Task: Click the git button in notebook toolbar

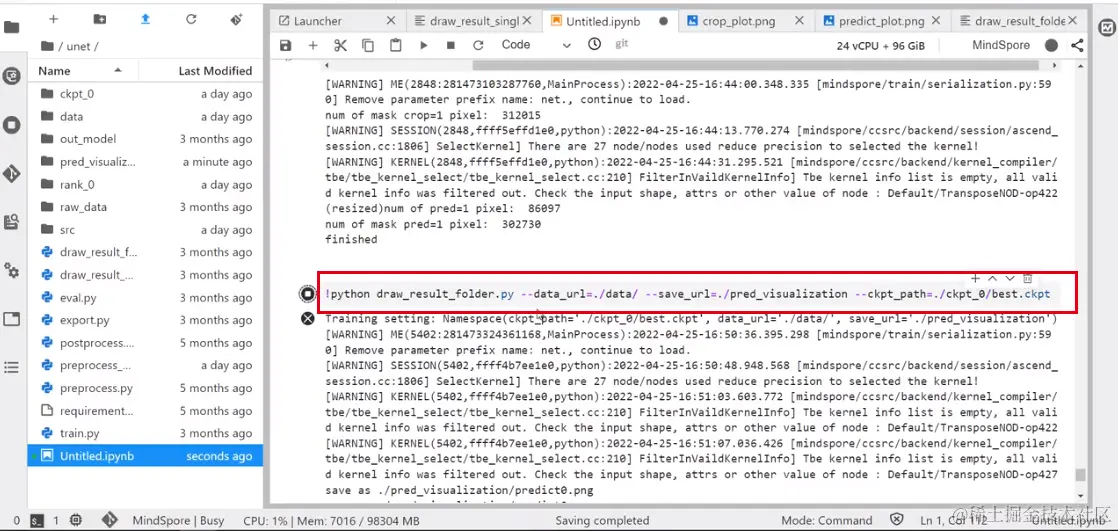Action: coord(622,44)
